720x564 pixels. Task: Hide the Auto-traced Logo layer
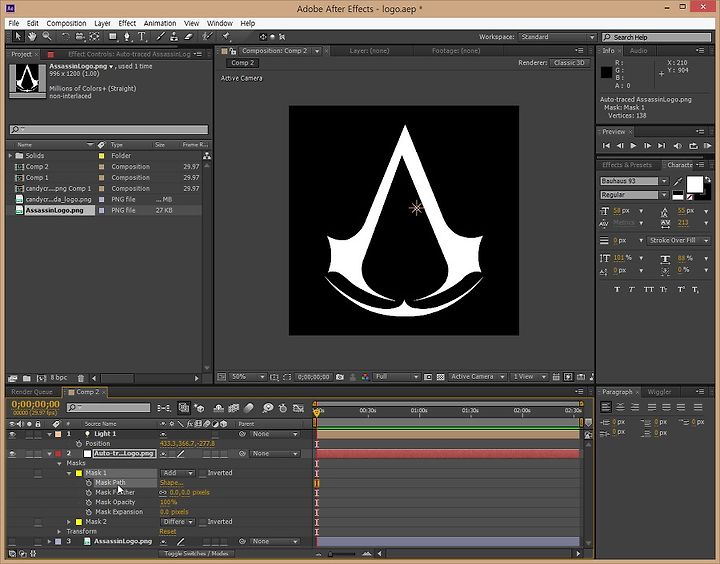click(12, 454)
